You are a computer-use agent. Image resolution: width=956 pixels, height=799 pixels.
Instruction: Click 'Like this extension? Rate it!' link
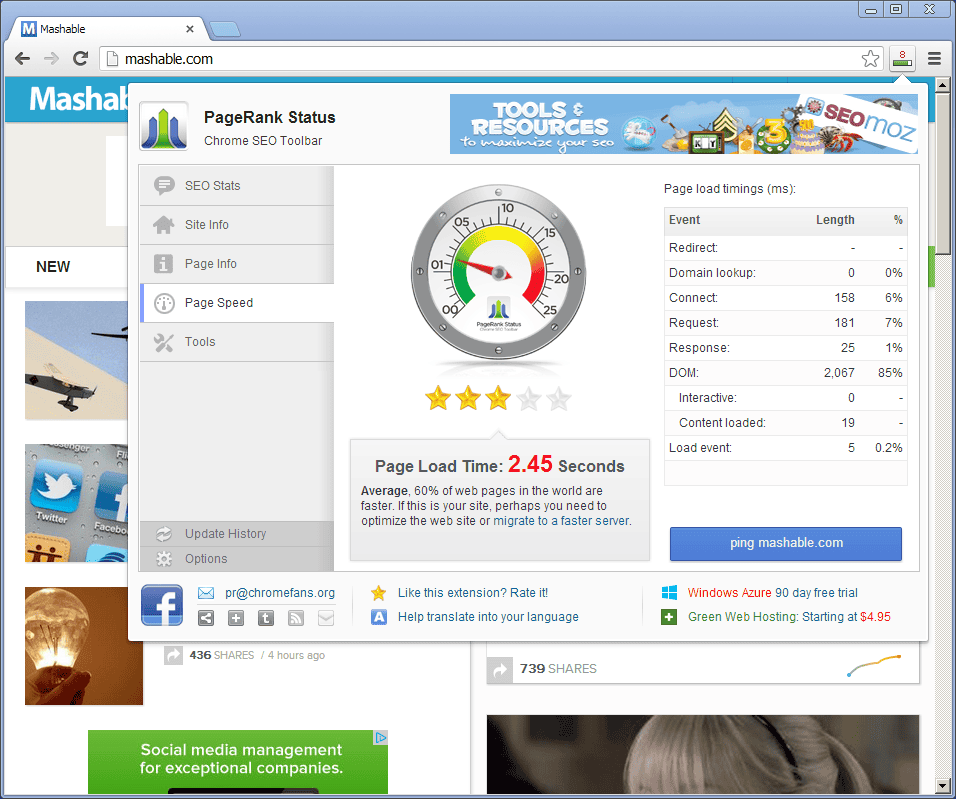pos(473,593)
